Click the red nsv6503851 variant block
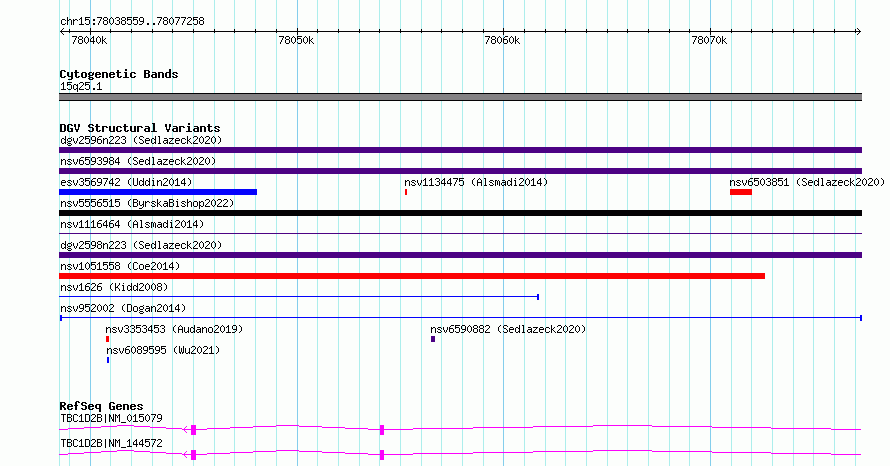The image size is (890, 466). coord(741,192)
